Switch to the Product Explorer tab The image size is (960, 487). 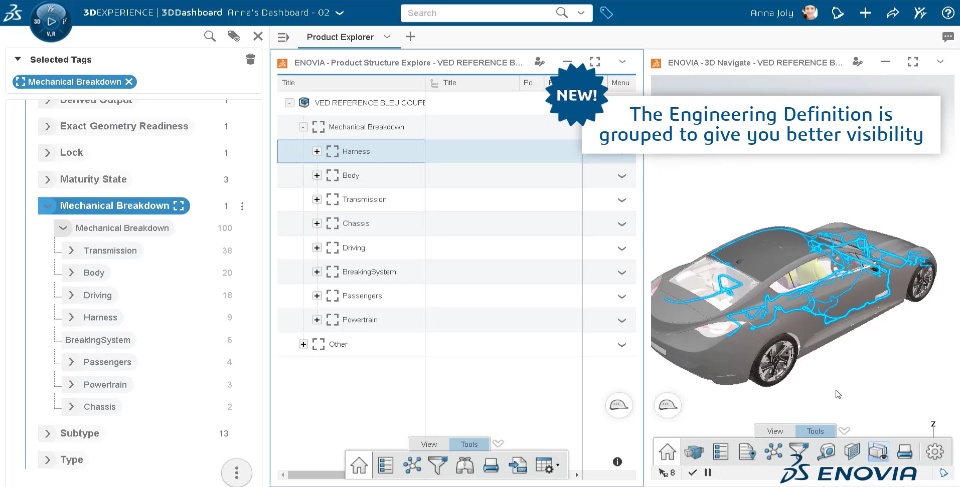point(340,37)
